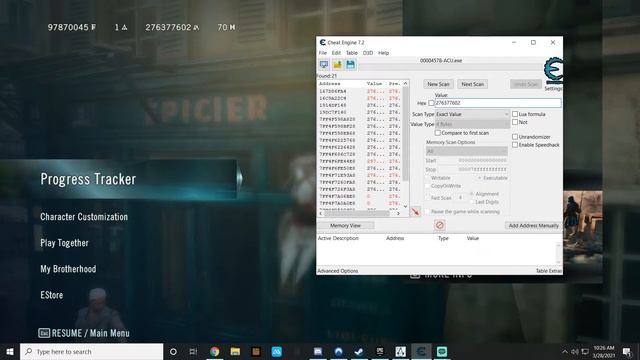Open Advanced Options
The image size is (640, 360).
click(338, 271)
